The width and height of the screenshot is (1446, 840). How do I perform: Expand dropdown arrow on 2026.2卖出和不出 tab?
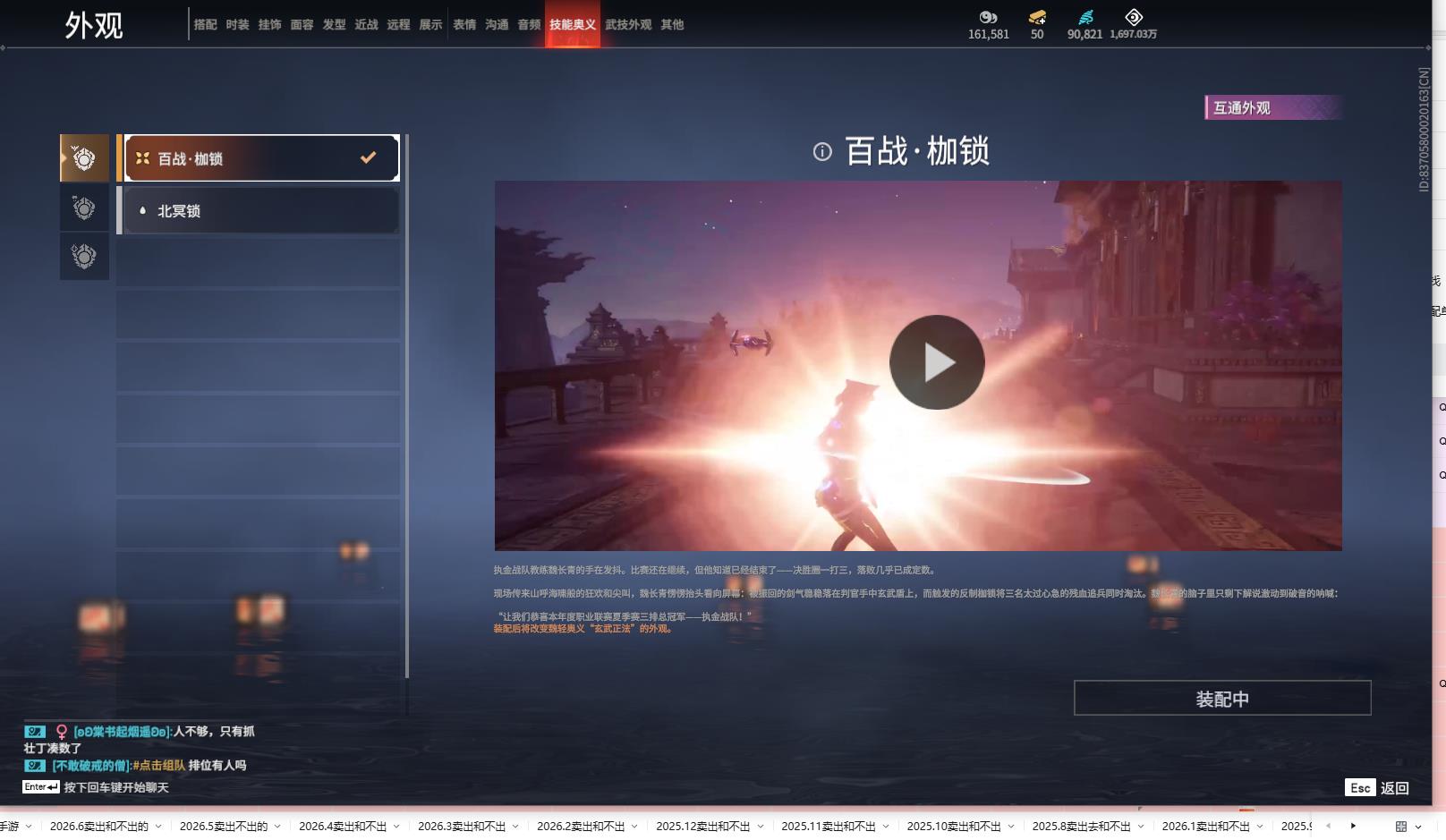click(634, 827)
